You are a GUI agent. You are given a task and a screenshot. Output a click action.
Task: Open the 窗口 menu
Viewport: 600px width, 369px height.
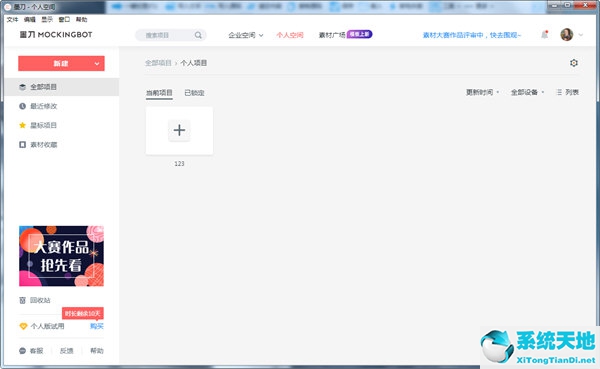point(64,20)
